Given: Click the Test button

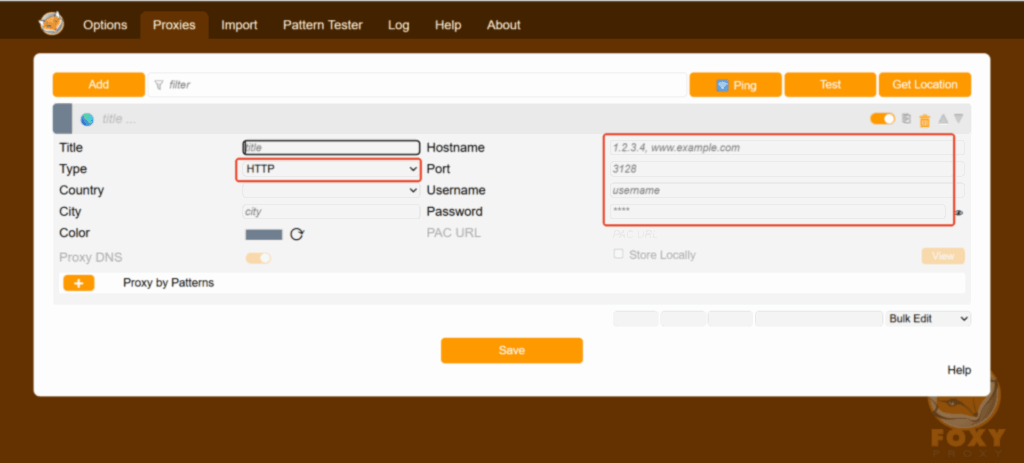Looking at the screenshot, I should 830,84.
